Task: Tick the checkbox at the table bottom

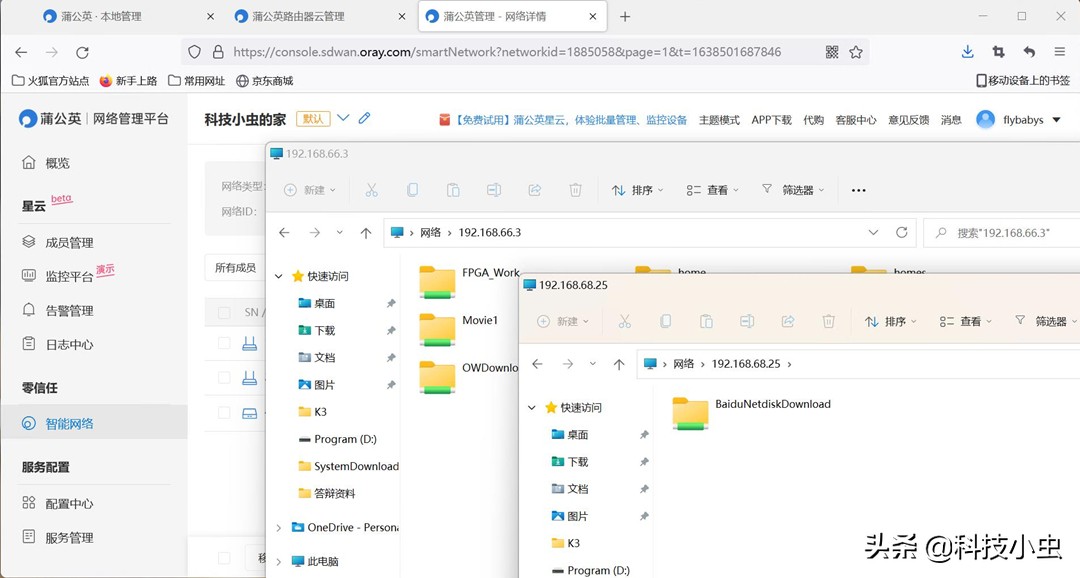Action: 224,558
